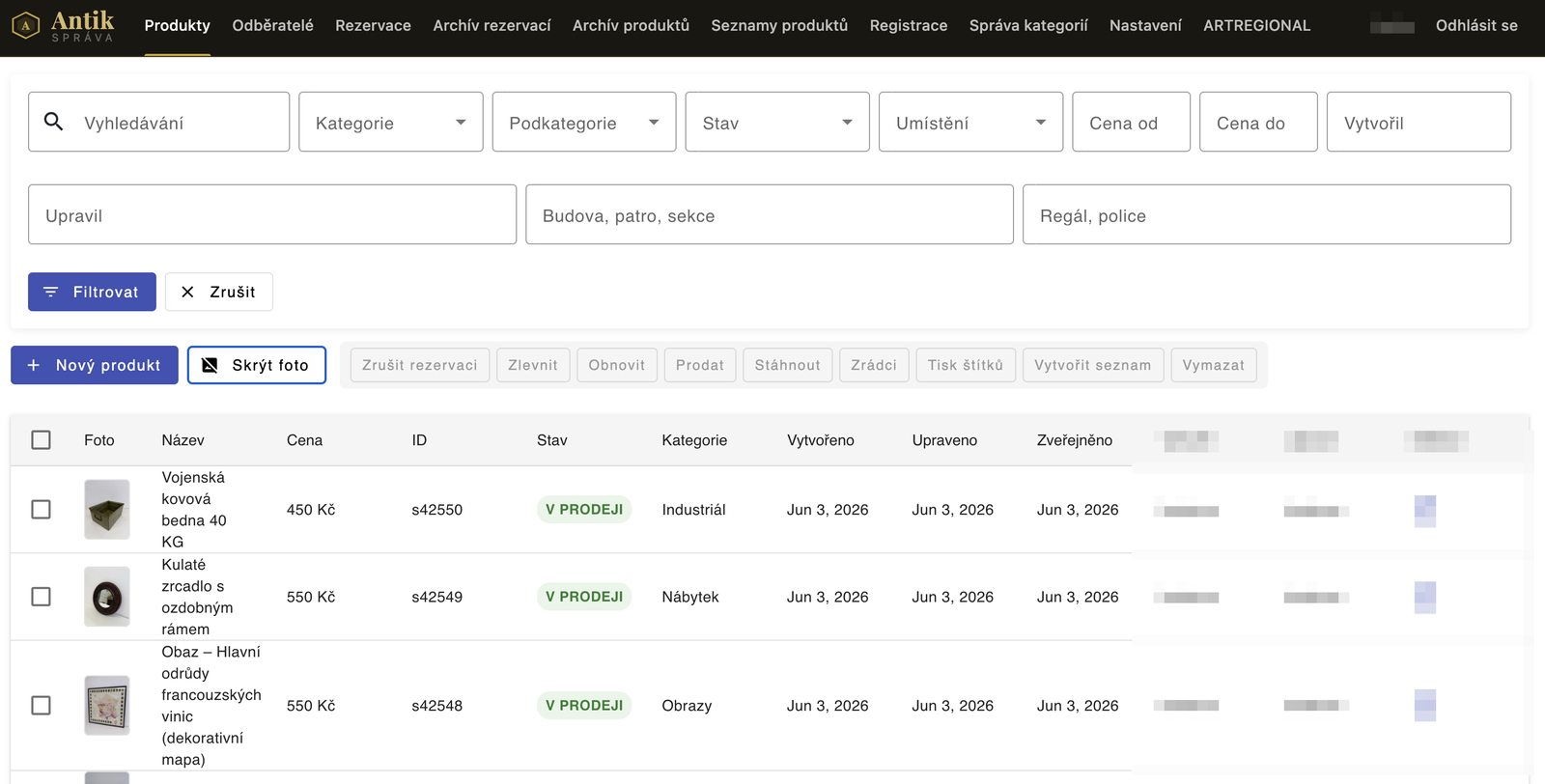
Task: Clear filters with the Zrušit button
Action: 219,292
